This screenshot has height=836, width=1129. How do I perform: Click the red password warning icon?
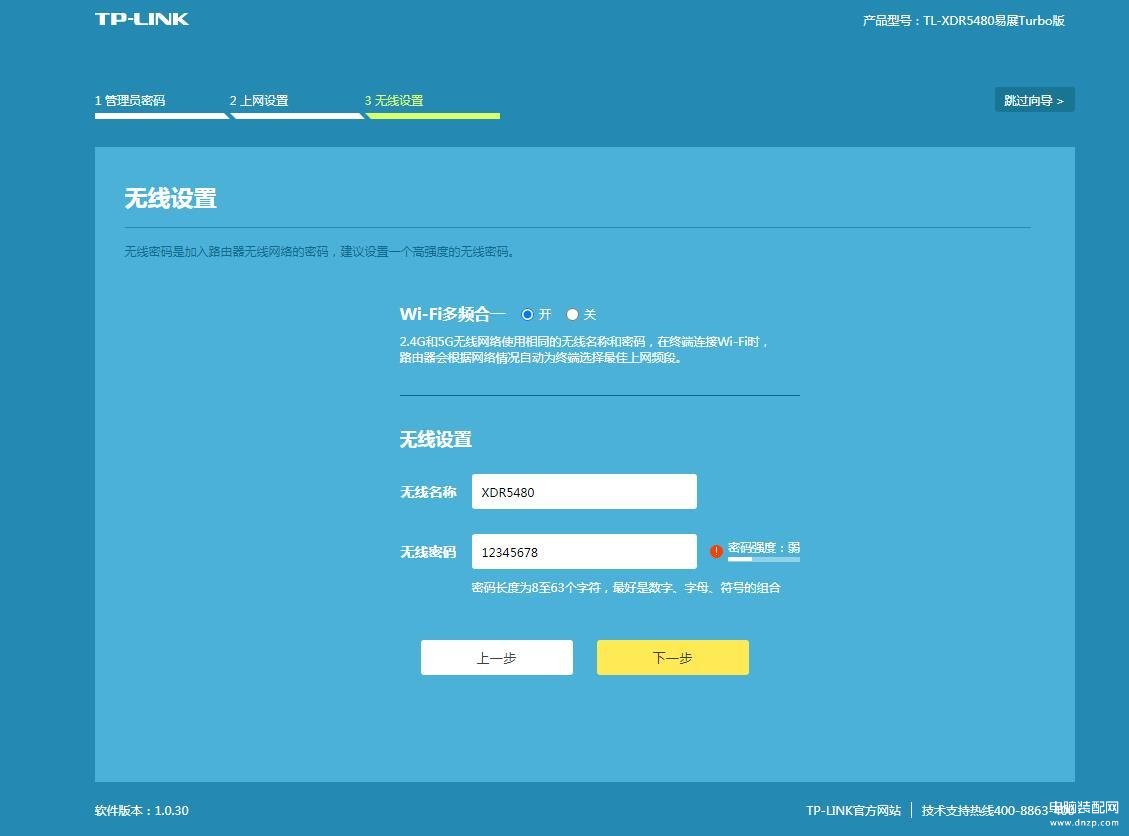tap(716, 552)
